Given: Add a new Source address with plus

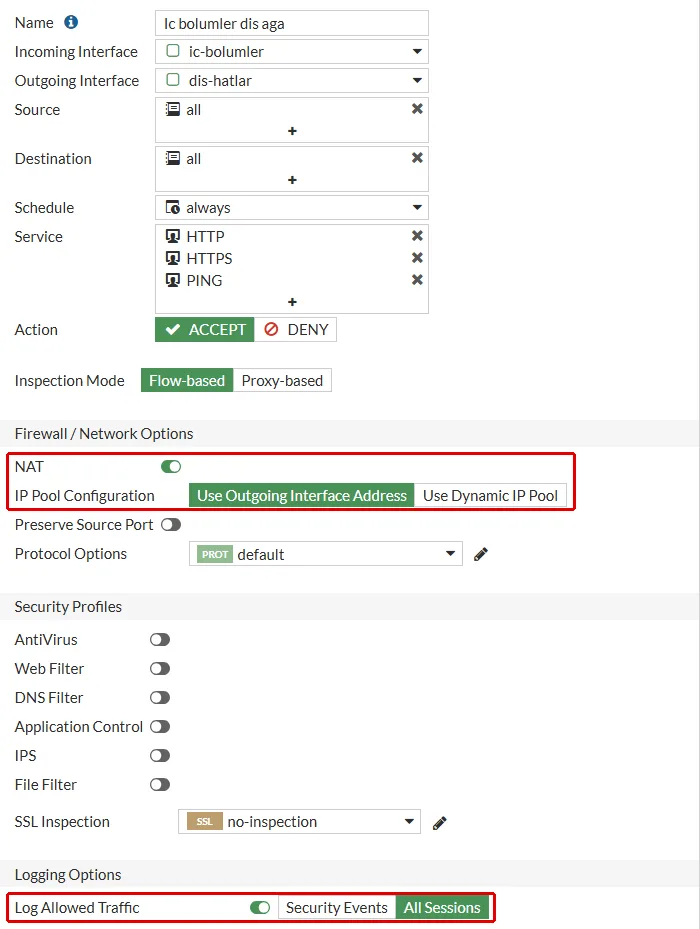Looking at the screenshot, I should click(292, 131).
